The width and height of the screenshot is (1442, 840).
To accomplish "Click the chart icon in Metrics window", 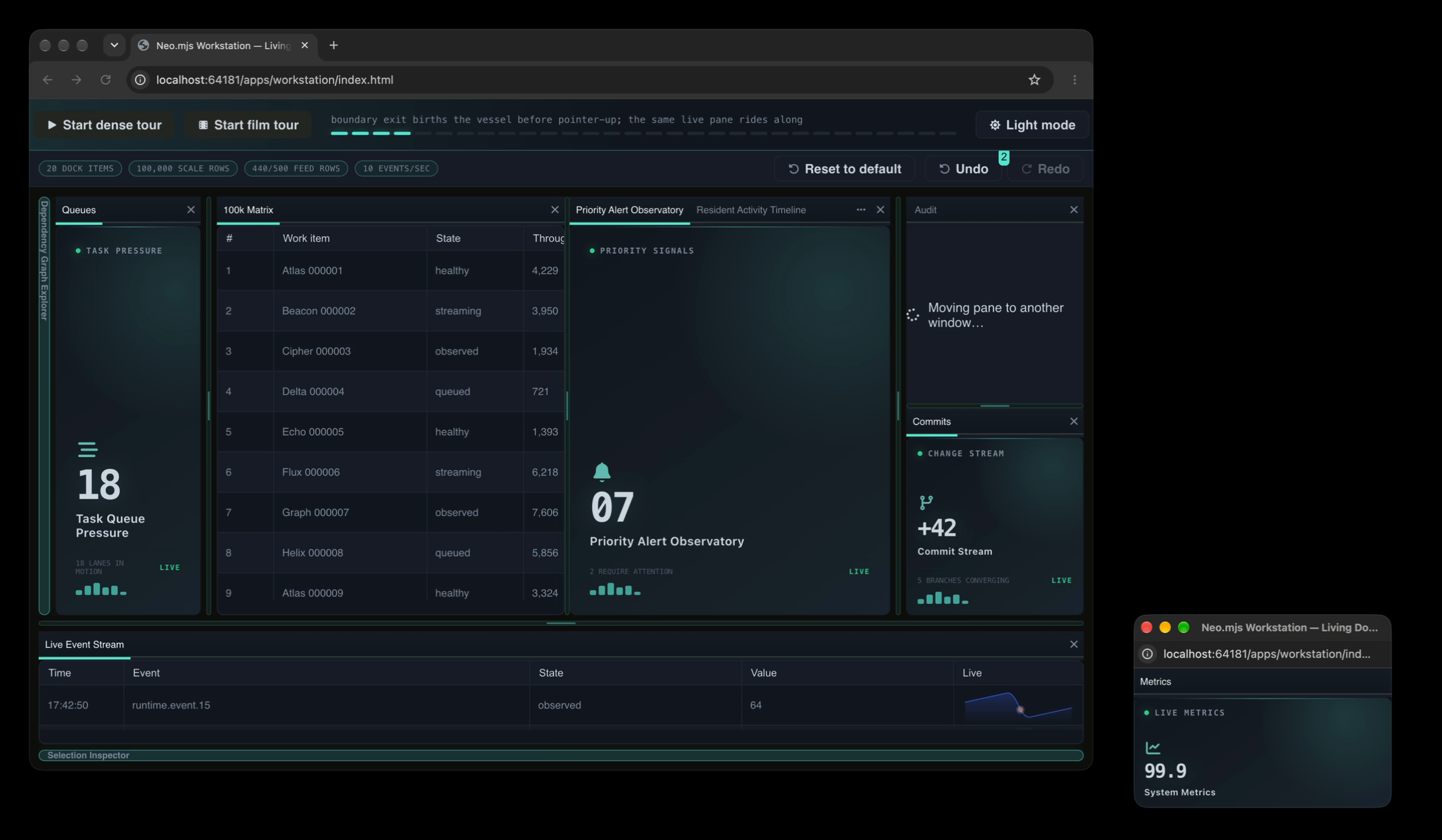I will click(1153, 747).
